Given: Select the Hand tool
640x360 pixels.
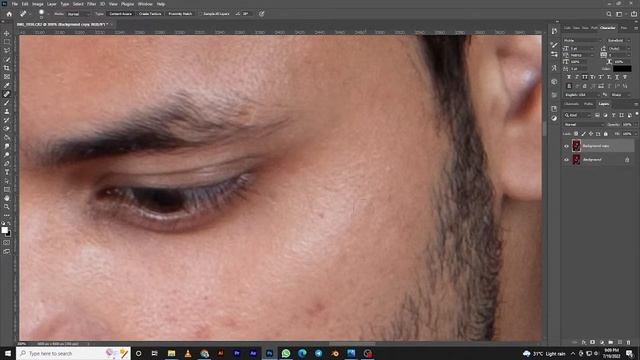Looking at the screenshot, I should [x=7, y=198].
